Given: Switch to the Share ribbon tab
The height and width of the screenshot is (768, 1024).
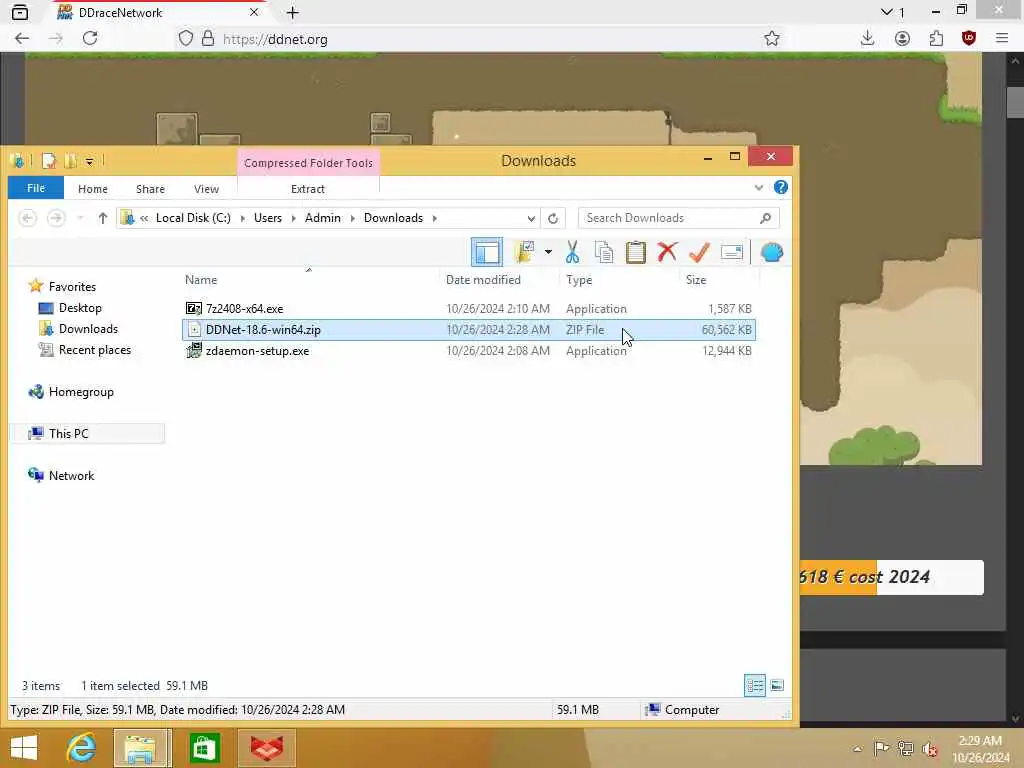Looking at the screenshot, I should (x=150, y=189).
